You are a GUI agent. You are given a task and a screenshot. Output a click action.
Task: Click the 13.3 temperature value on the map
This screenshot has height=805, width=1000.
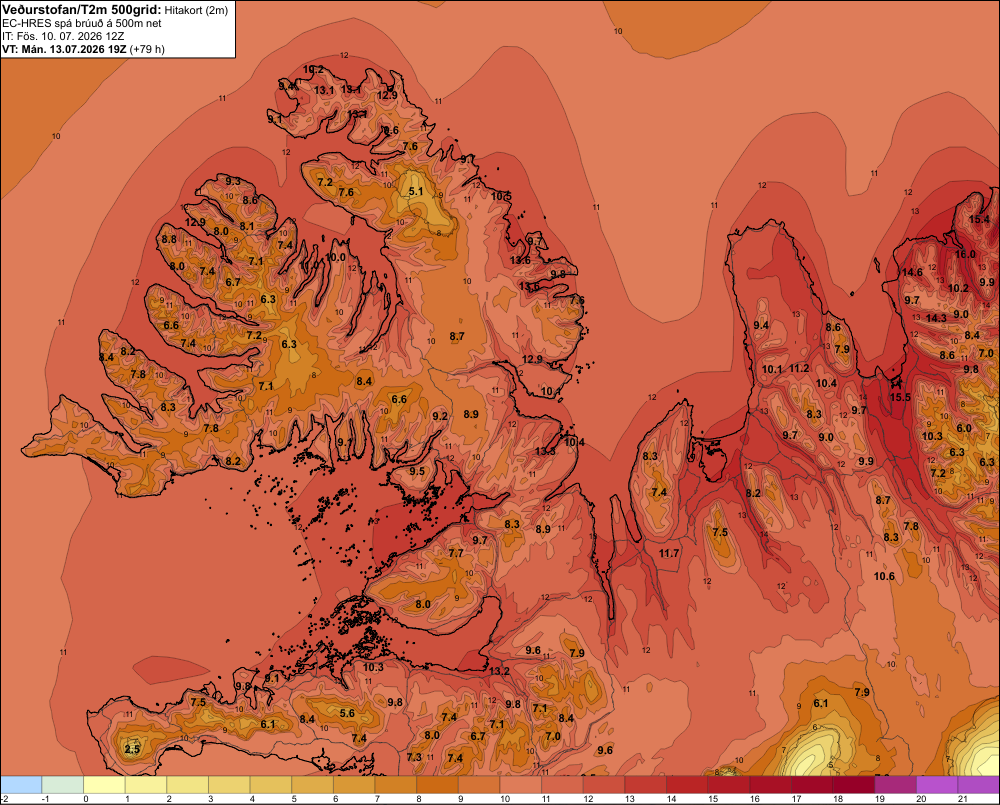[x=545, y=451]
